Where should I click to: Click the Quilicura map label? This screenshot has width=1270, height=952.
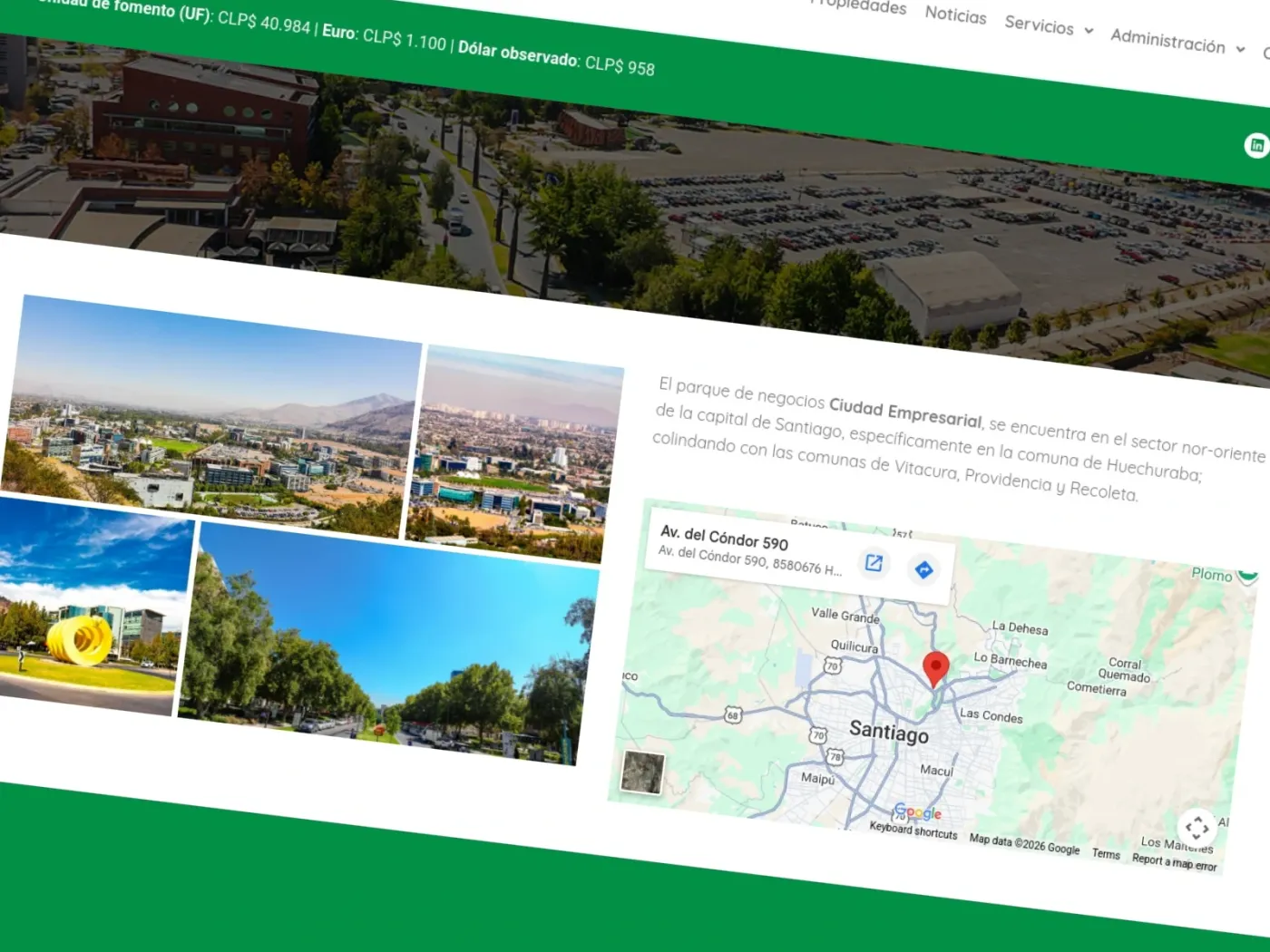pyautogui.click(x=855, y=646)
